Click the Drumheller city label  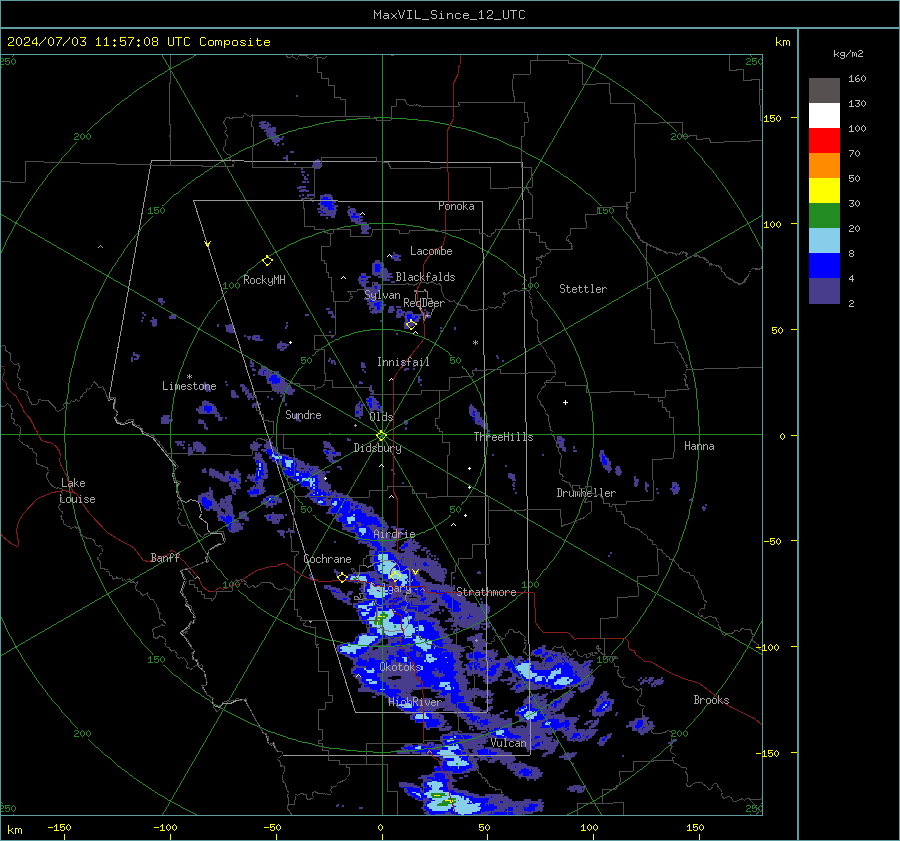[586, 493]
